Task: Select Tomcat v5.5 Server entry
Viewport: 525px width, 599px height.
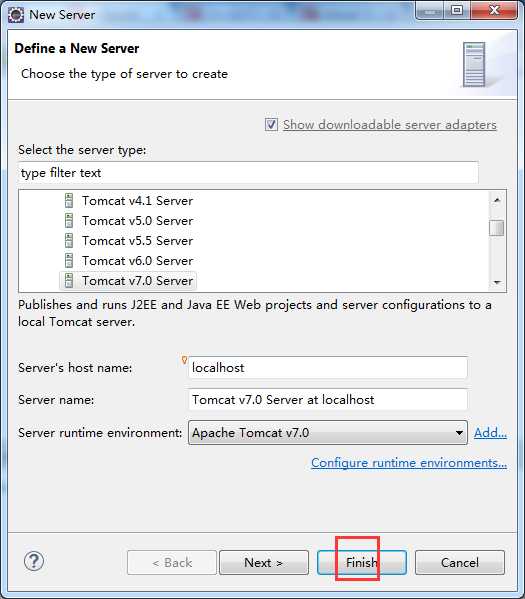Action: [138, 241]
